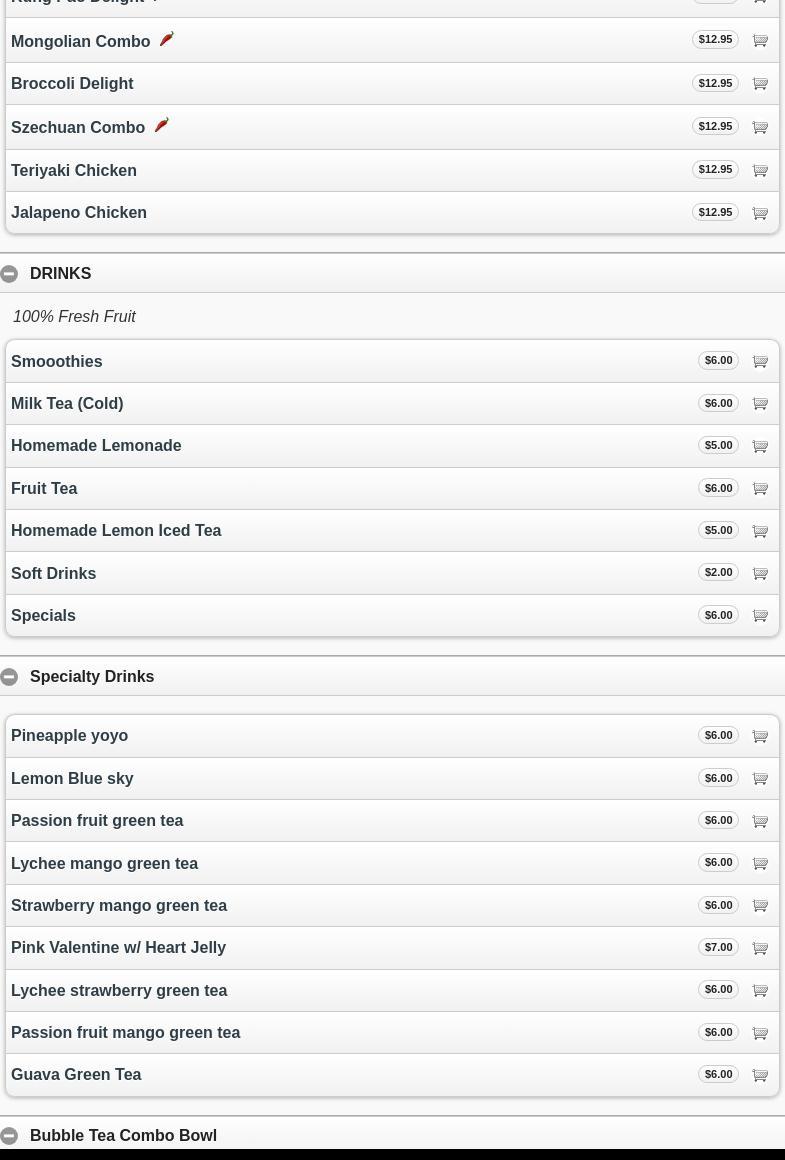Click cart icon for Lychee mango green tea
This screenshot has width=785, height=1160.
point(760,863)
